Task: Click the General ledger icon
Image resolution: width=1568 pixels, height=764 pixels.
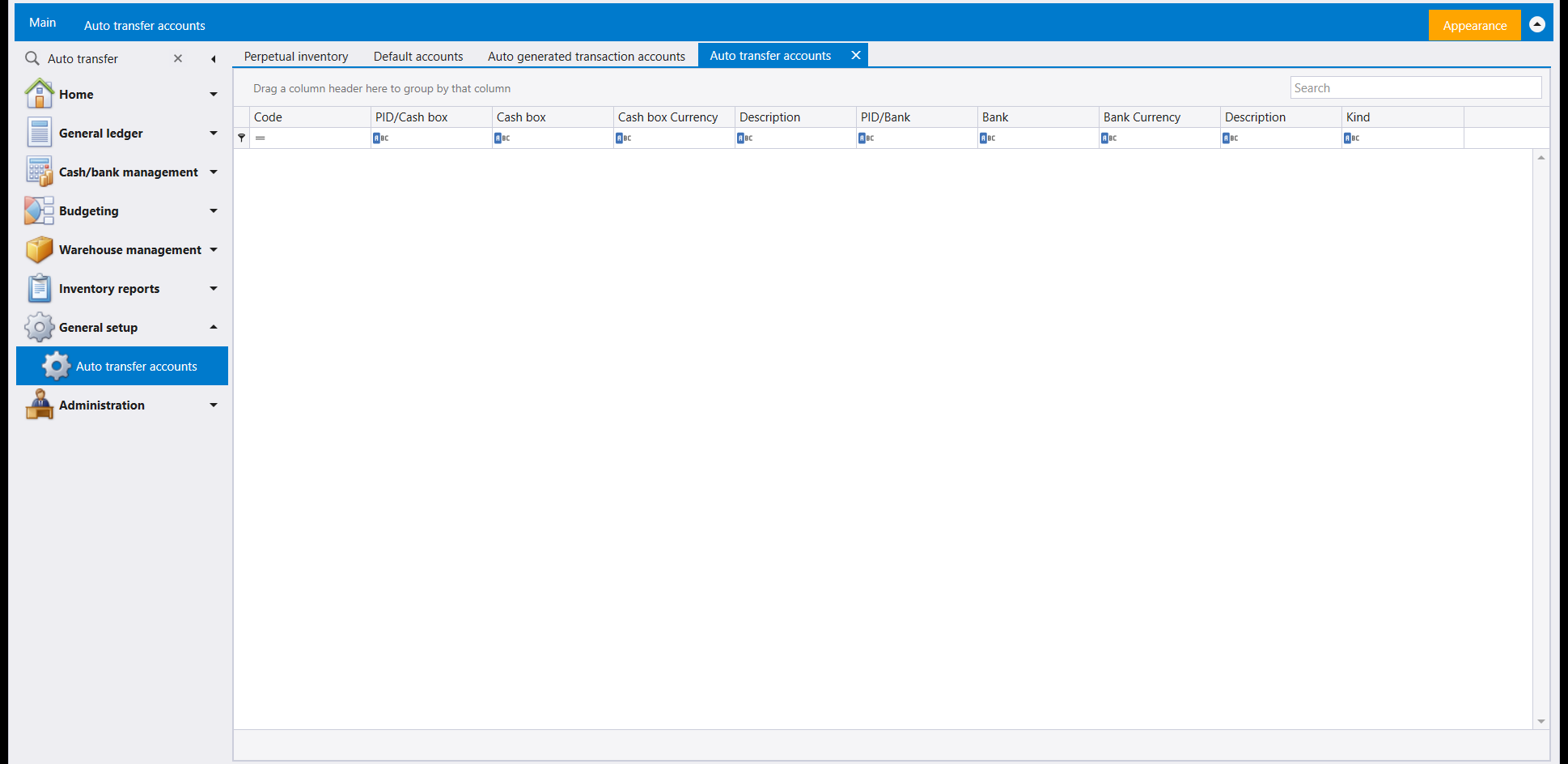Action: (39, 133)
